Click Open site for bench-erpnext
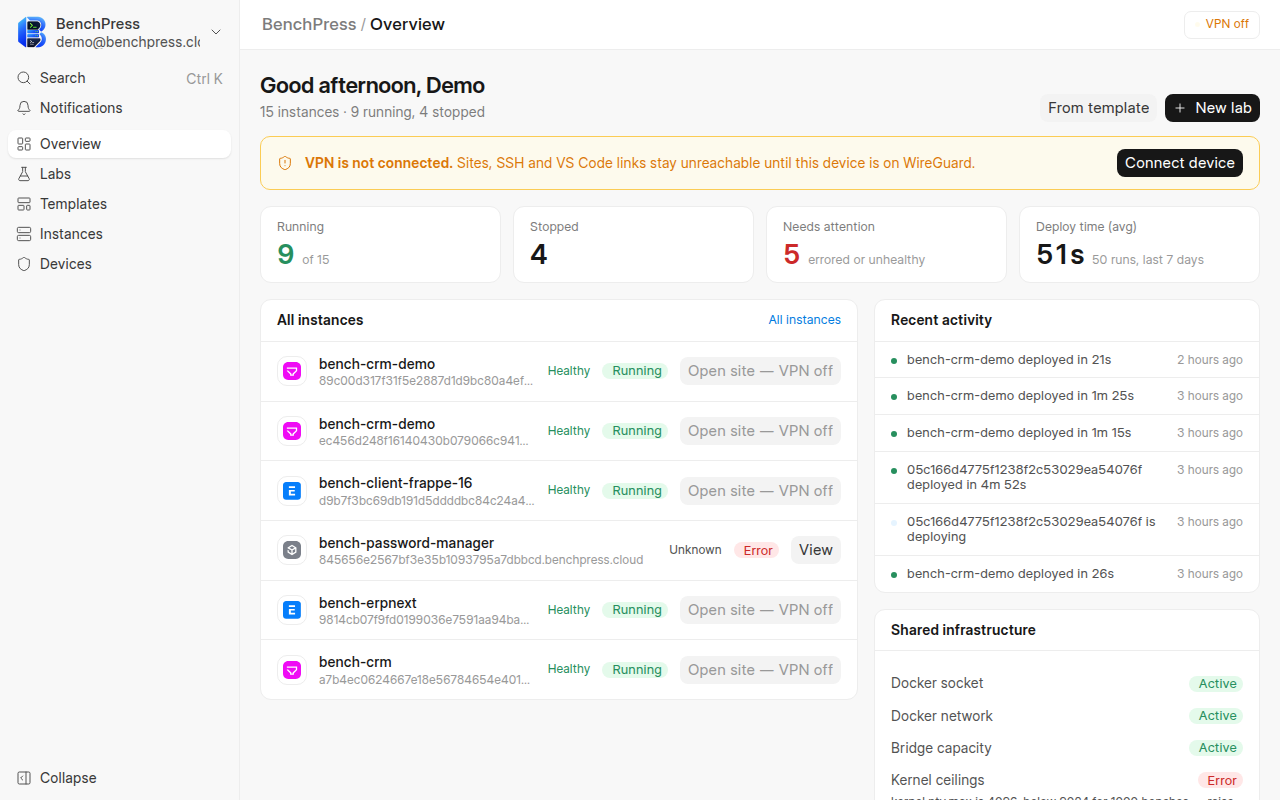Viewport: 1280px width, 800px height. 760,610
